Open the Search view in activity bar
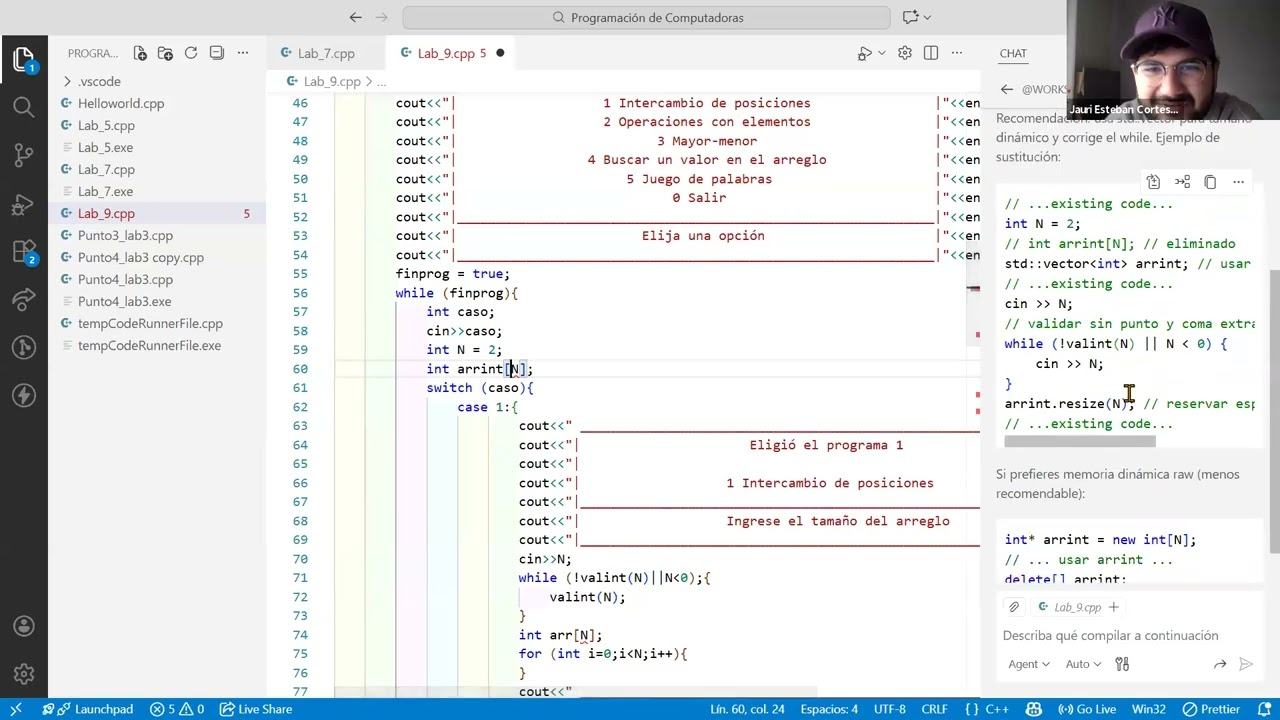This screenshot has height=720, width=1280. pos(24,106)
